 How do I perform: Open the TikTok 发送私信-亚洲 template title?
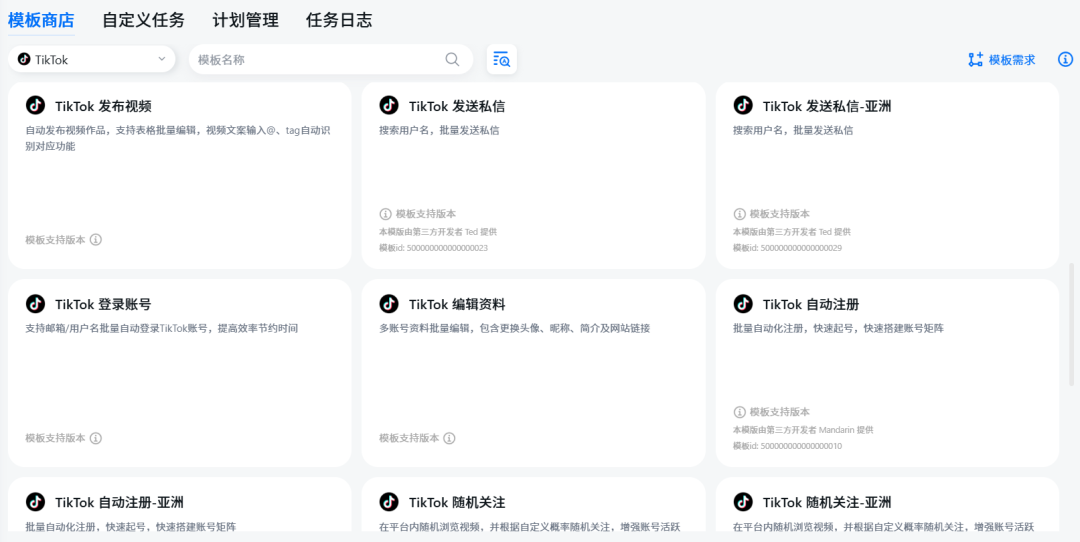tap(828, 106)
